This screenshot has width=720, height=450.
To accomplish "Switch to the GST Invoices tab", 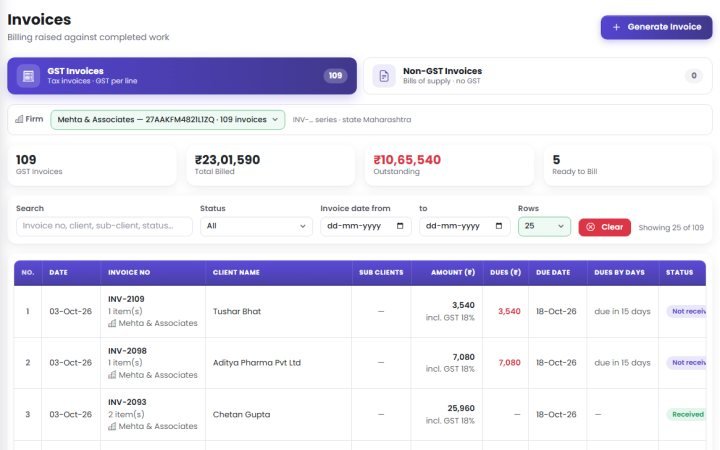I will click(x=182, y=76).
